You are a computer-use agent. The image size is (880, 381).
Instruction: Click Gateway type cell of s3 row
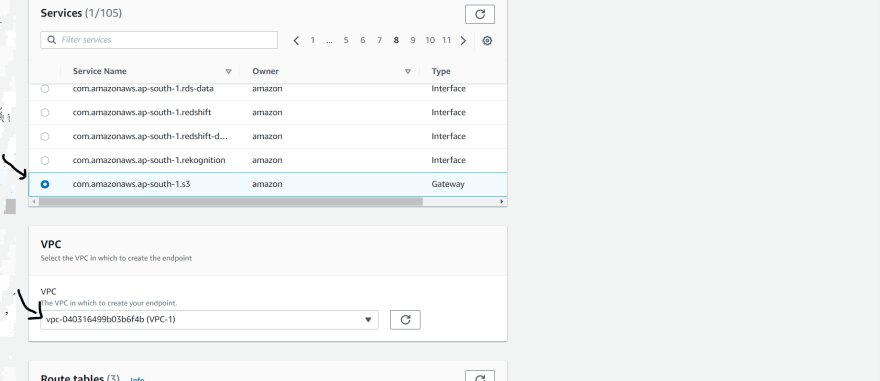[x=448, y=184]
